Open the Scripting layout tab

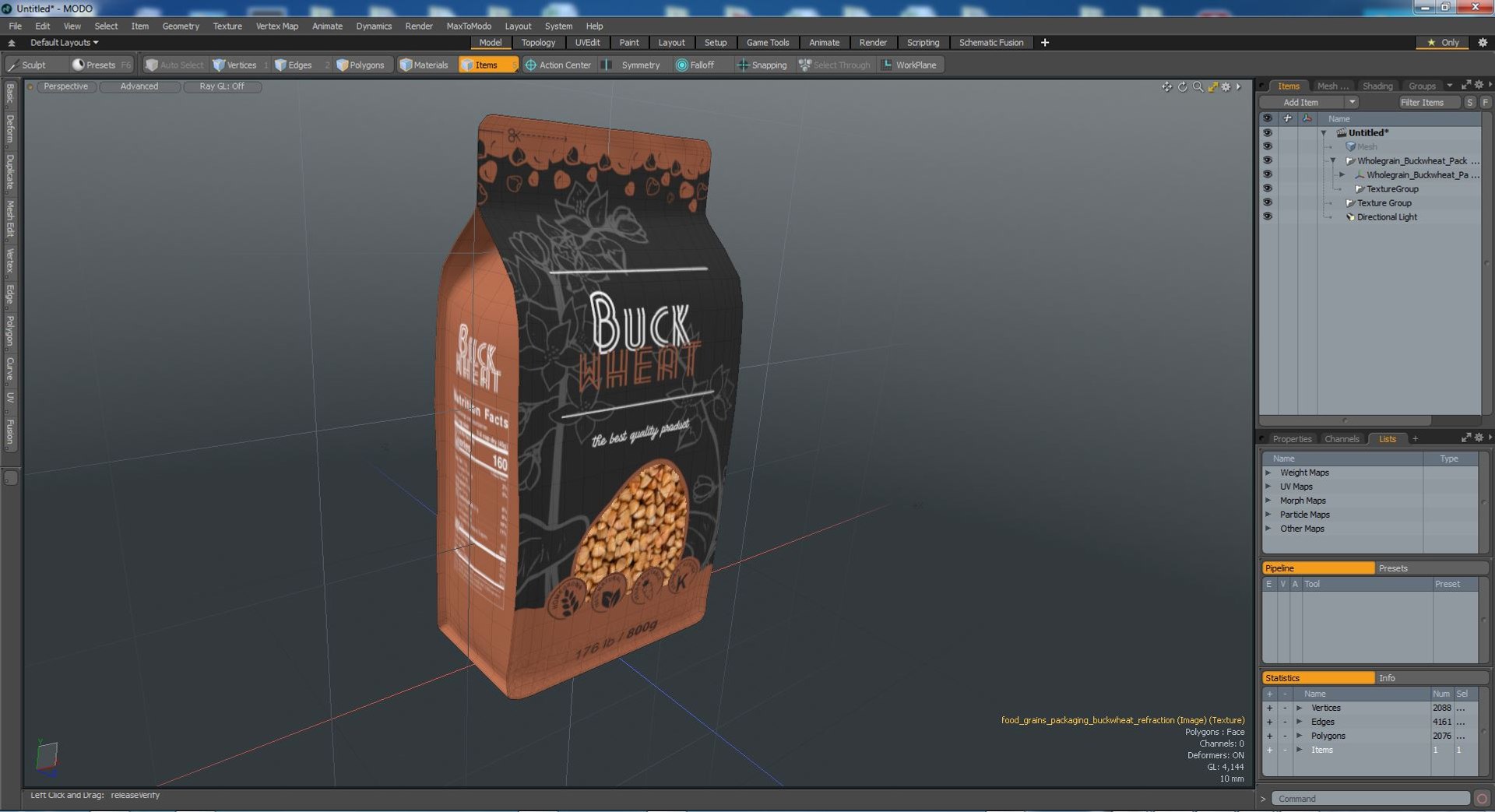tap(923, 43)
